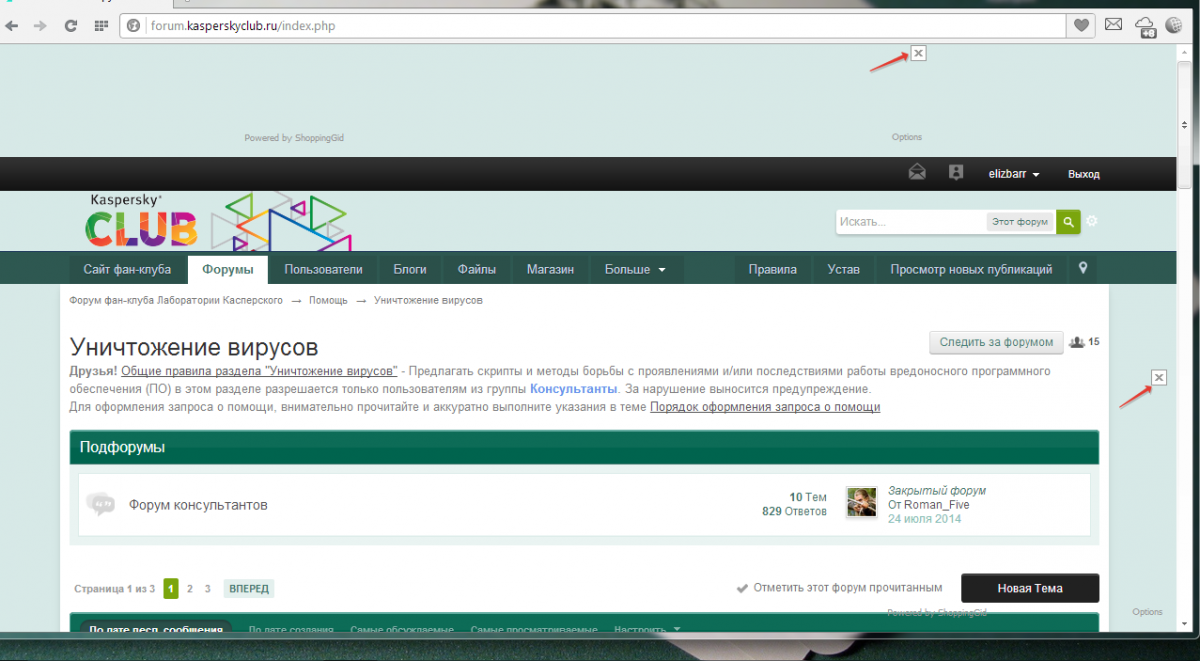Open the speed dial grid icon
The height and width of the screenshot is (661, 1200).
pyautogui.click(x=100, y=25)
